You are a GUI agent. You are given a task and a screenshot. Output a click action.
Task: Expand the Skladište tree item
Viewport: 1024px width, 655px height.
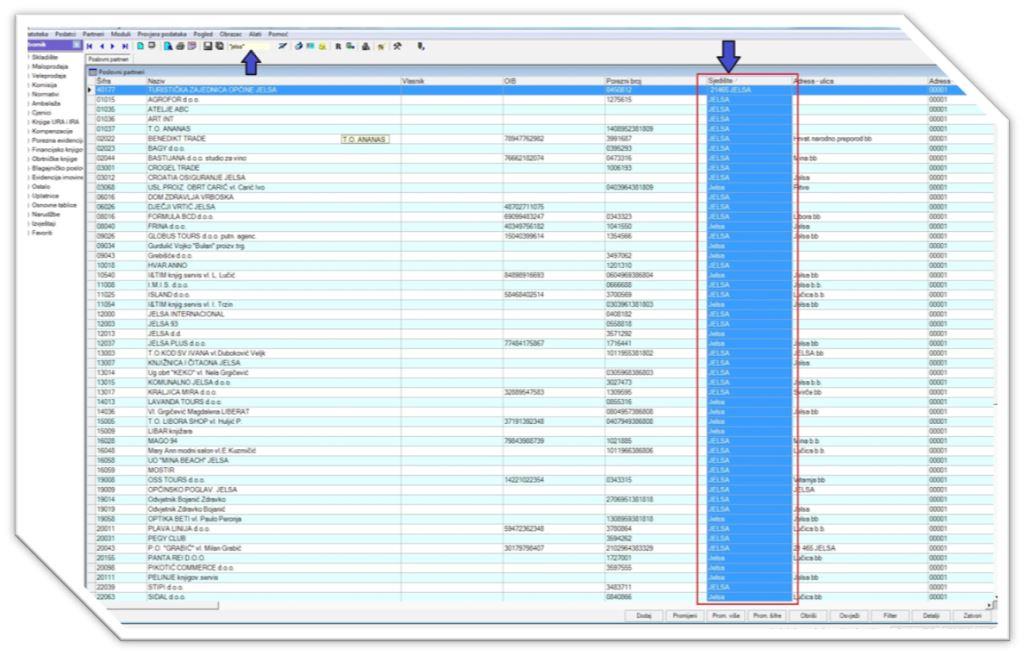47,57
